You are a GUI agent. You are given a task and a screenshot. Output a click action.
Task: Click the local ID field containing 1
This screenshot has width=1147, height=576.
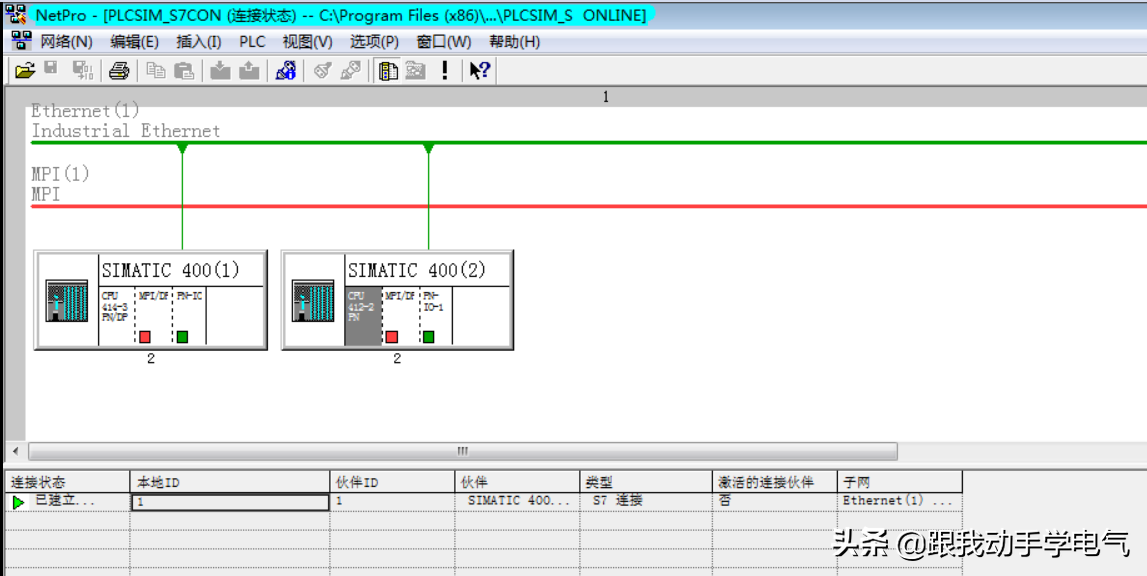click(230, 501)
